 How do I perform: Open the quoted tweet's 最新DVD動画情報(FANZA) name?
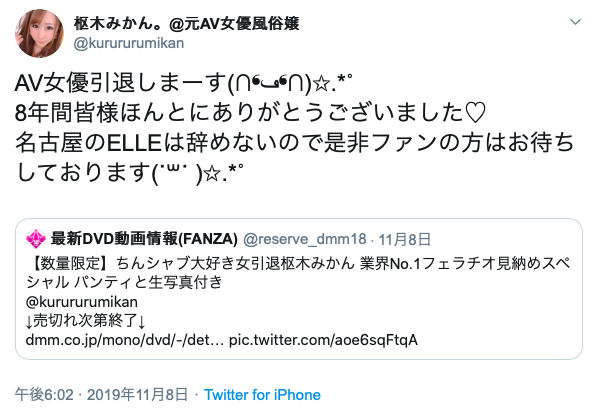coord(144,239)
